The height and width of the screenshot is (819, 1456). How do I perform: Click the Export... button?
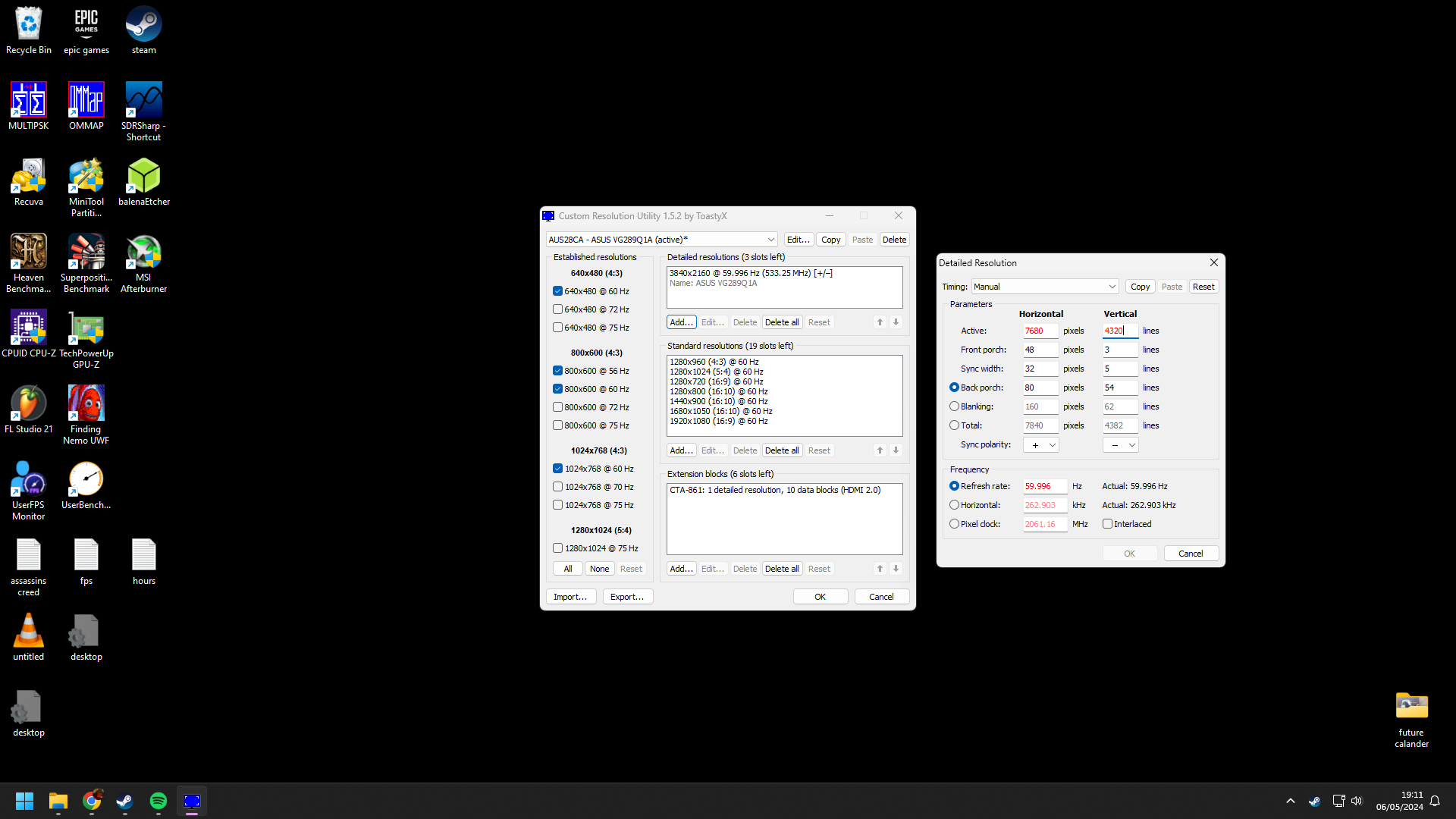(x=627, y=597)
